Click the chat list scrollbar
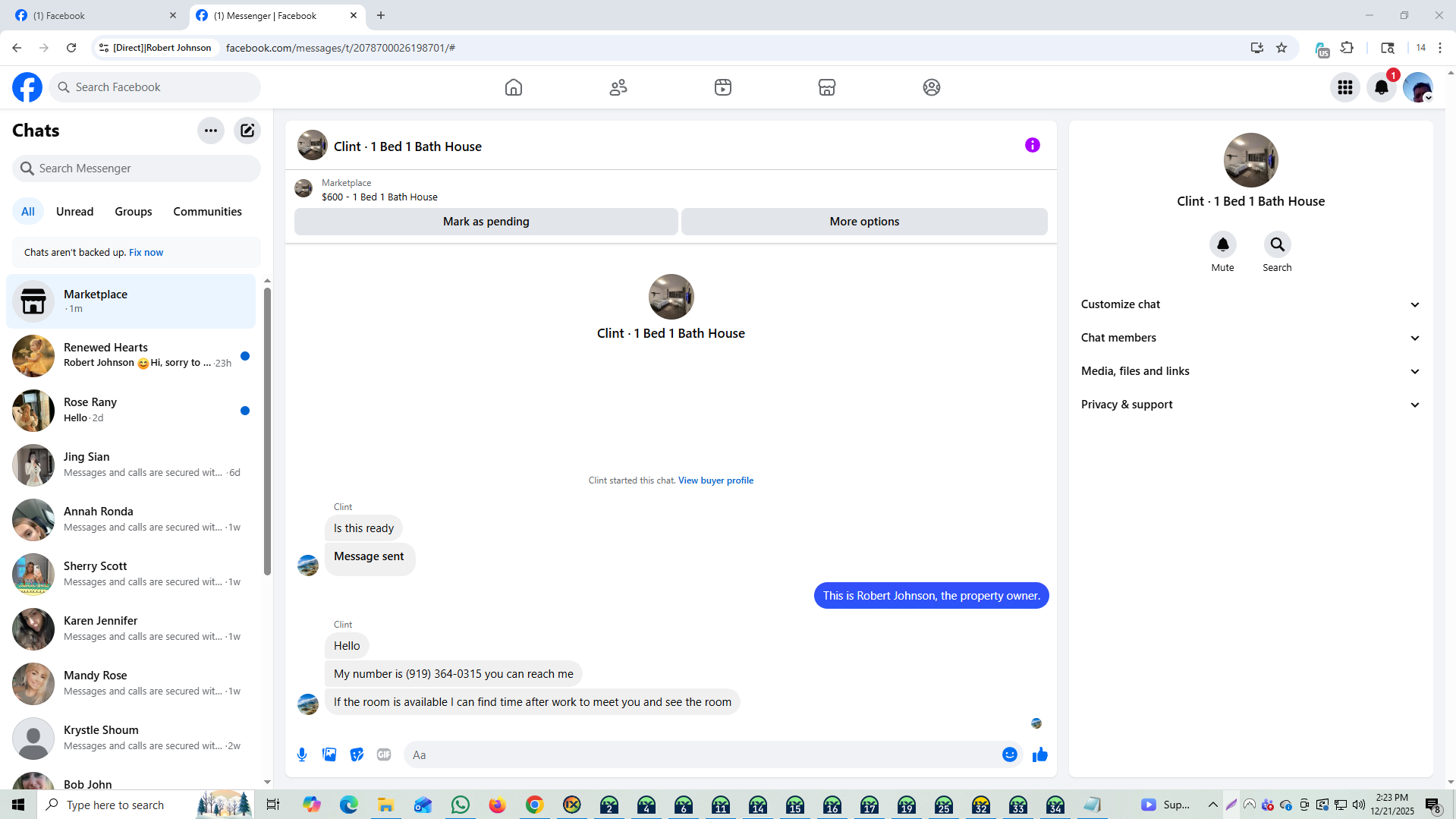Screen dimensions: 1456x819 click(x=267, y=430)
